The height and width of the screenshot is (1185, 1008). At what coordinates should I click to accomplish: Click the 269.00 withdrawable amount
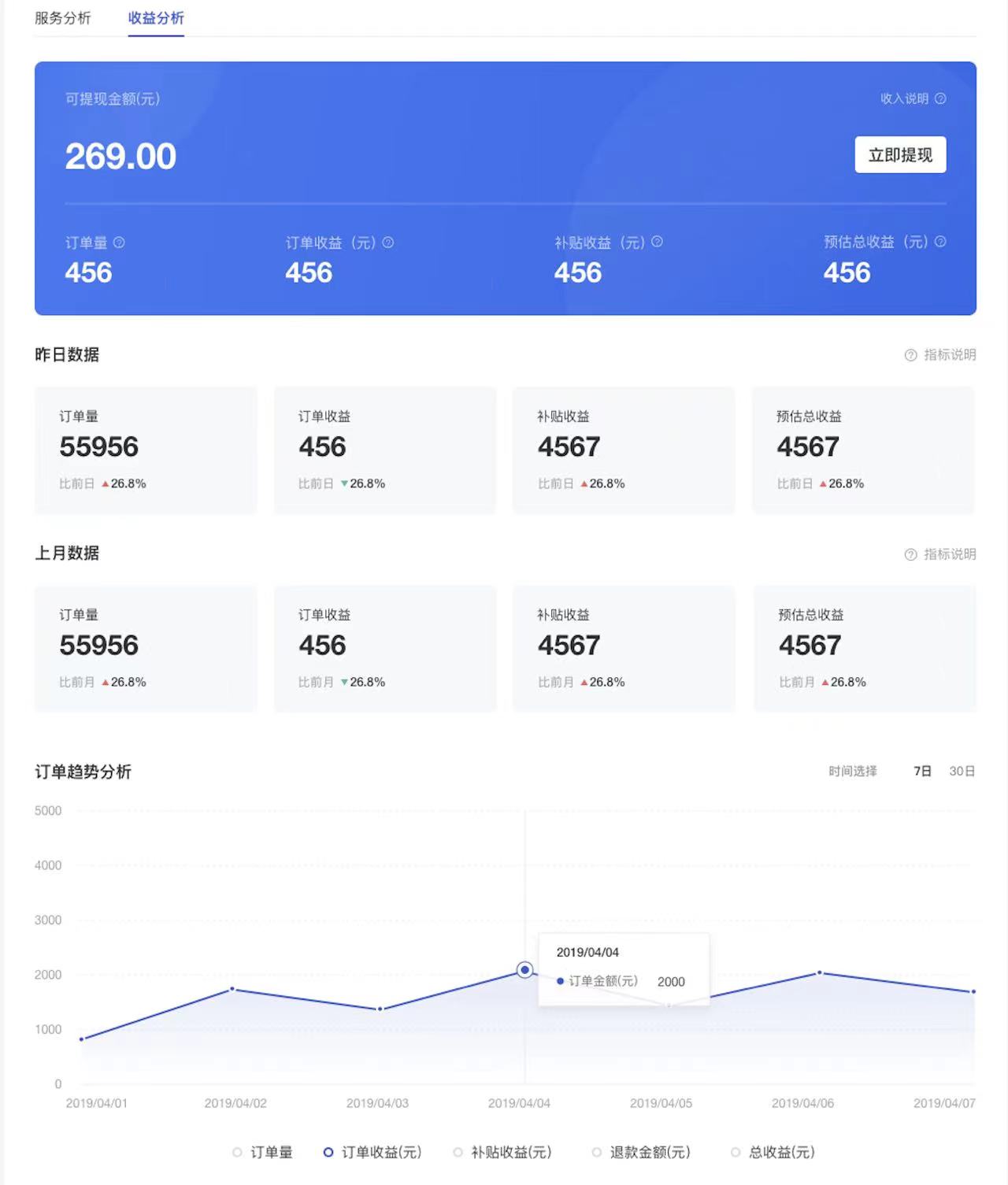[x=120, y=156]
